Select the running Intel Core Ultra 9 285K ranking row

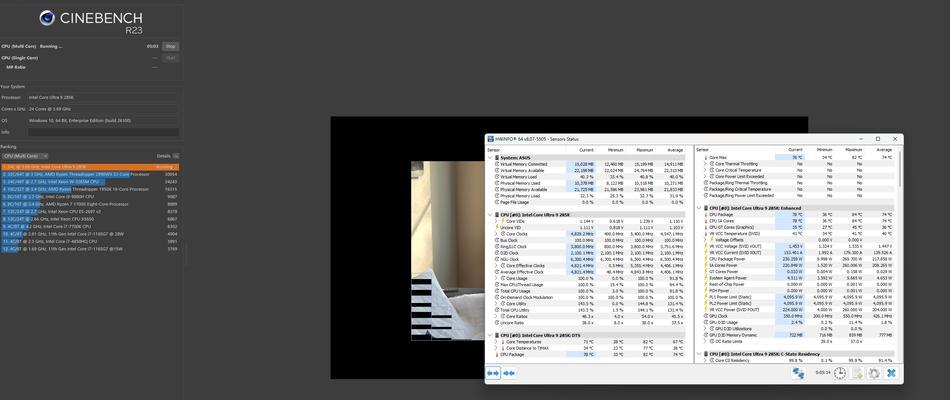90,166
